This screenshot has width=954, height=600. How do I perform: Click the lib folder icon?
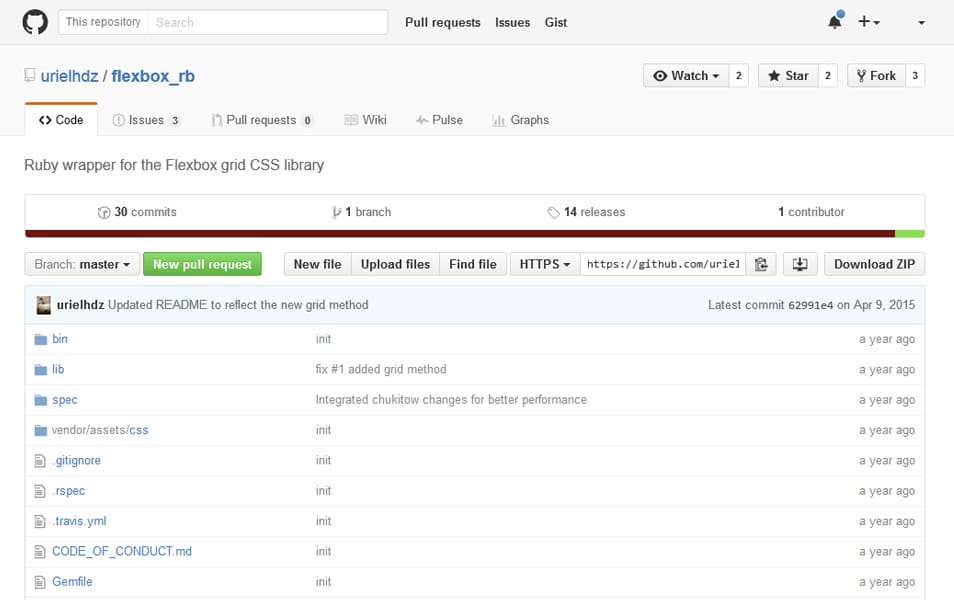pos(41,370)
